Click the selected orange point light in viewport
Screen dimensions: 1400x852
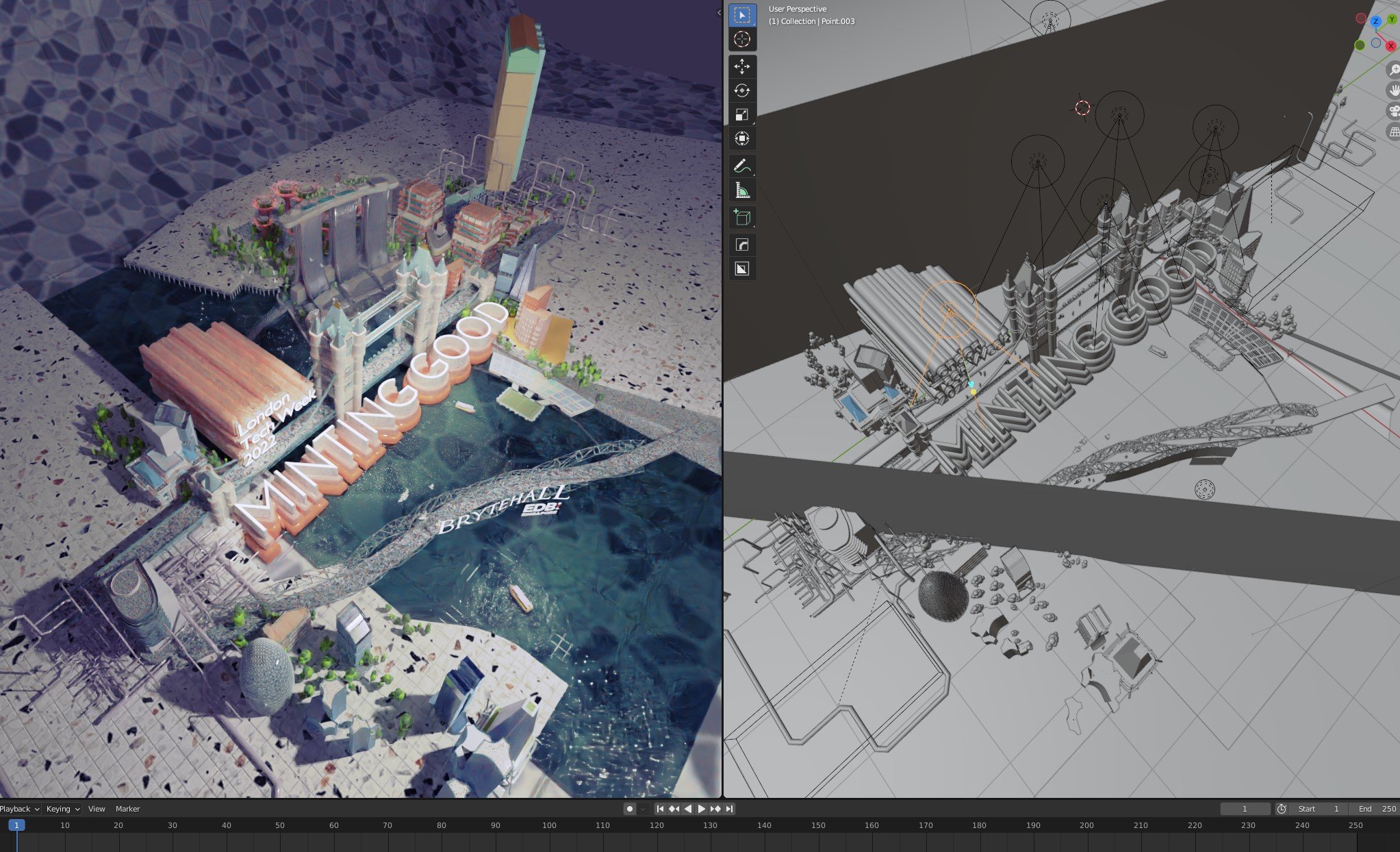pos(950,310)
